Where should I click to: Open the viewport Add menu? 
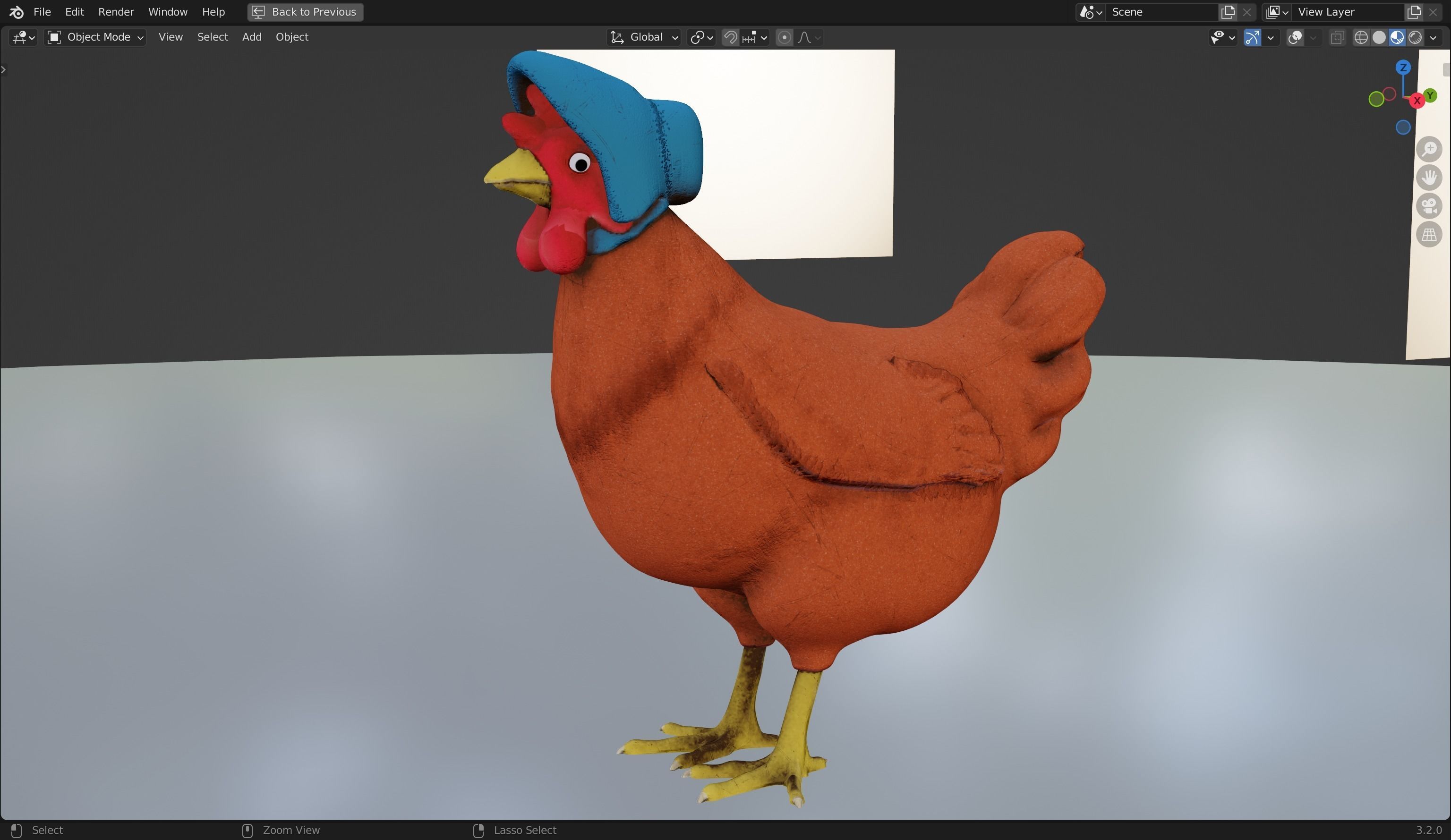pyautogui.click(x=252, y=37)
